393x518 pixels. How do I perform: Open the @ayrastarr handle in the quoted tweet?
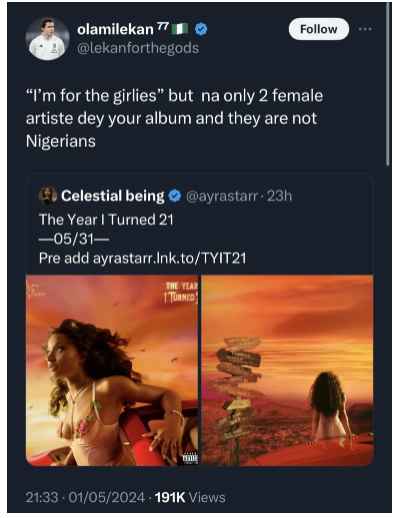221,196
